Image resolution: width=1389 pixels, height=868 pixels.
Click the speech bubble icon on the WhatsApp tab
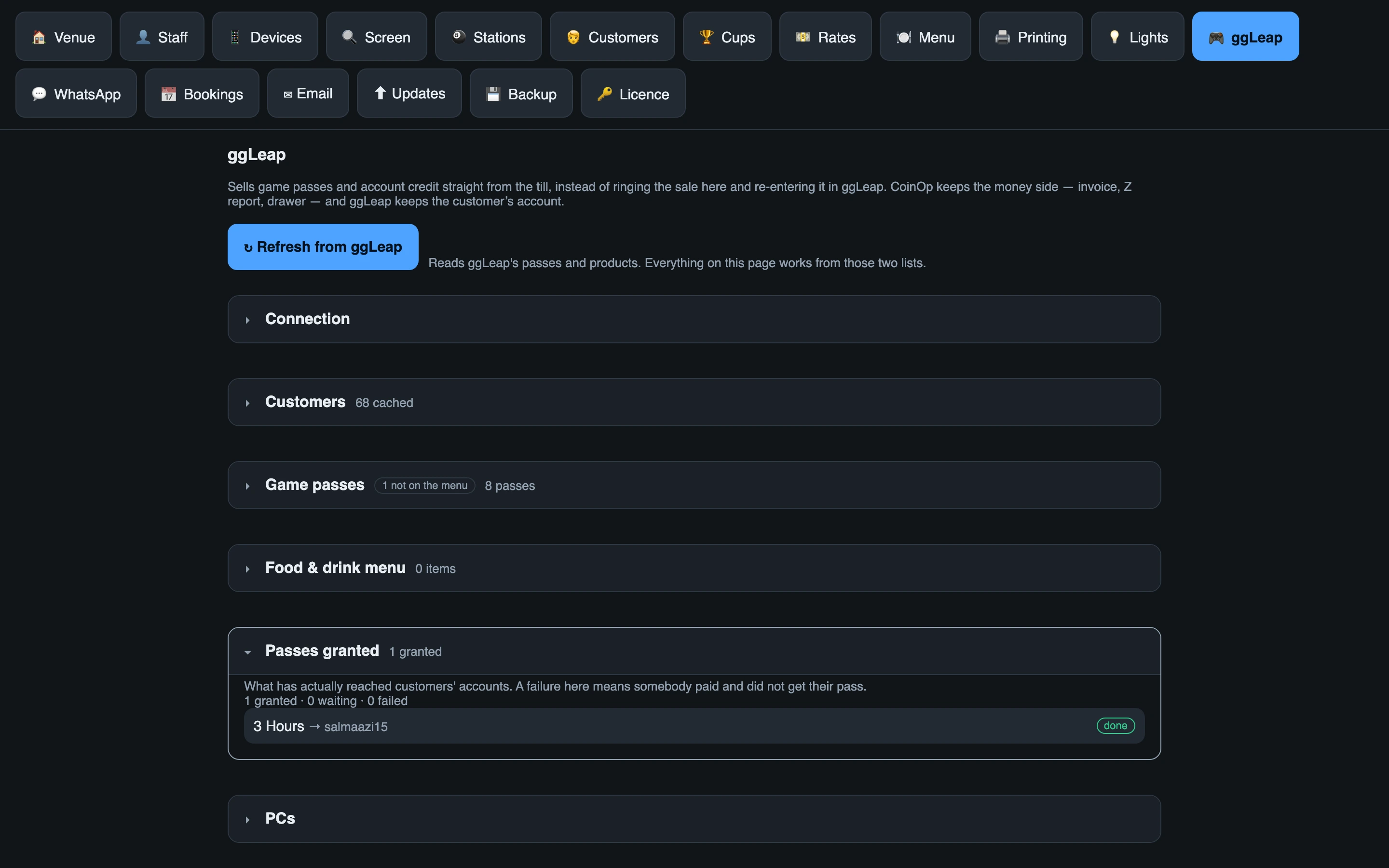pos(39,94)
